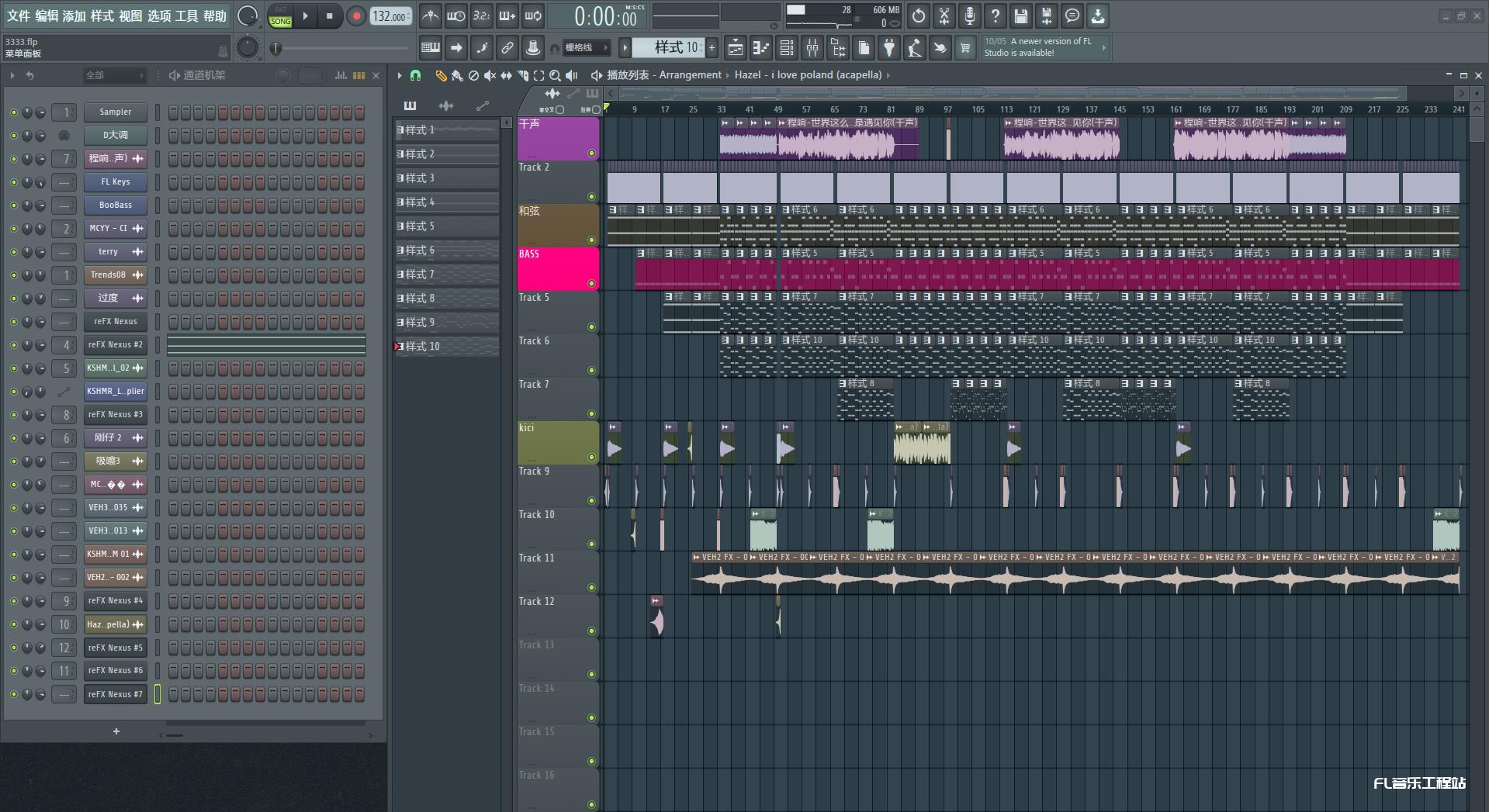Open the 添加 menu

[x=74, y=16]
